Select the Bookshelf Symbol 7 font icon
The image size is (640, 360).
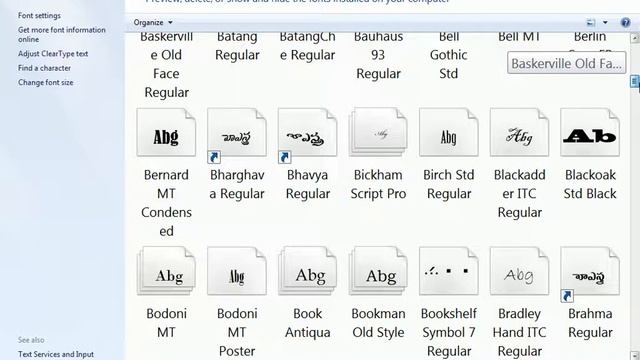tap(449, 271)
